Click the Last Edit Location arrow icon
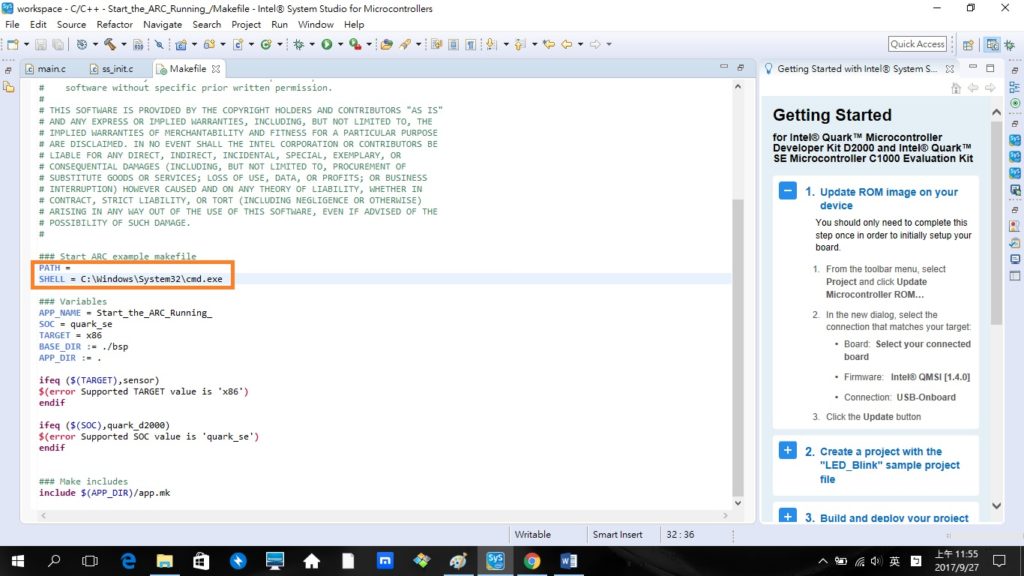This screenshot has width=1024, height=576. pyautogui.click(x=549, y=44)
